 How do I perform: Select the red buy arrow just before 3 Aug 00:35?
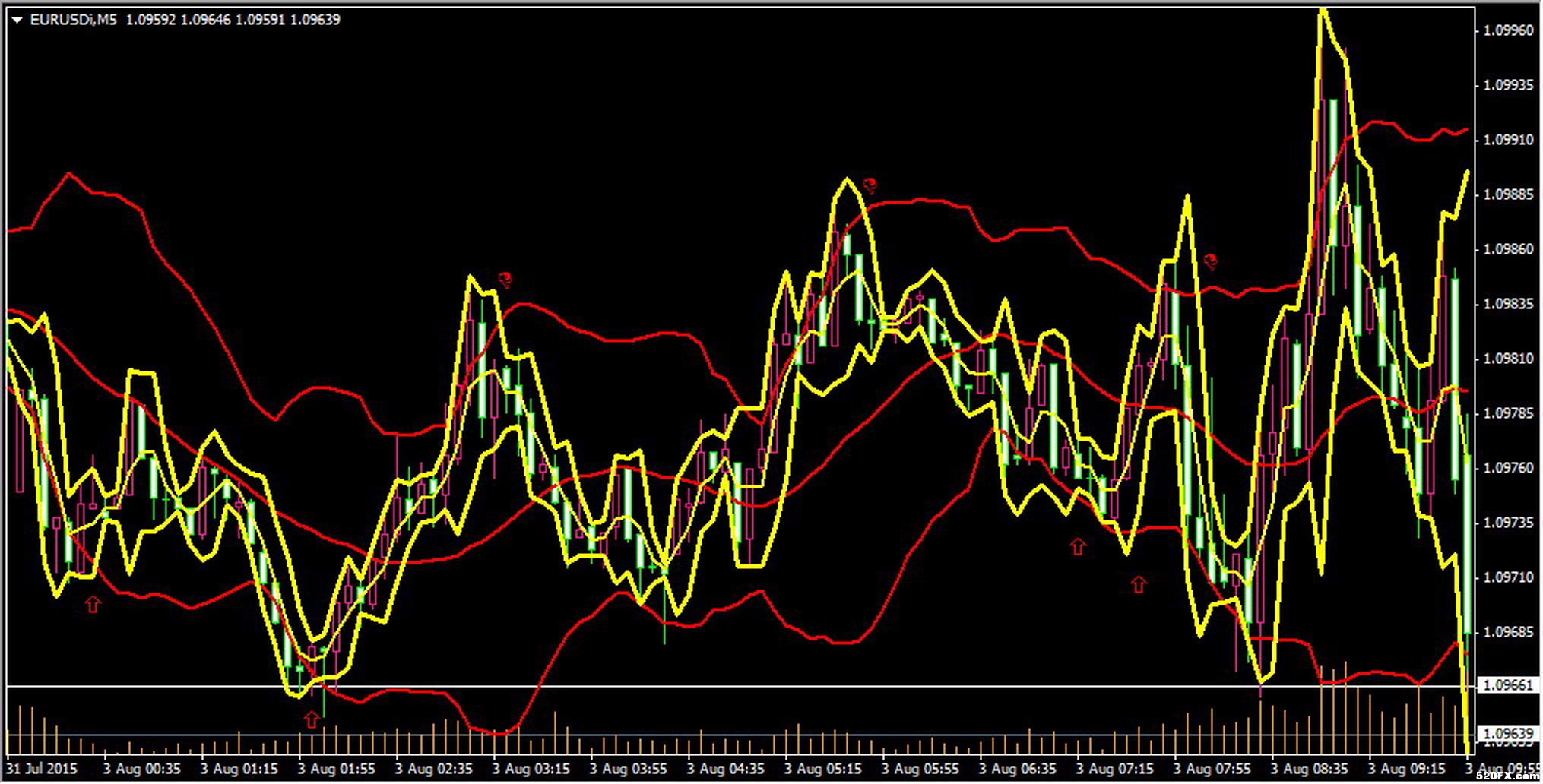[x=93, y=604]
